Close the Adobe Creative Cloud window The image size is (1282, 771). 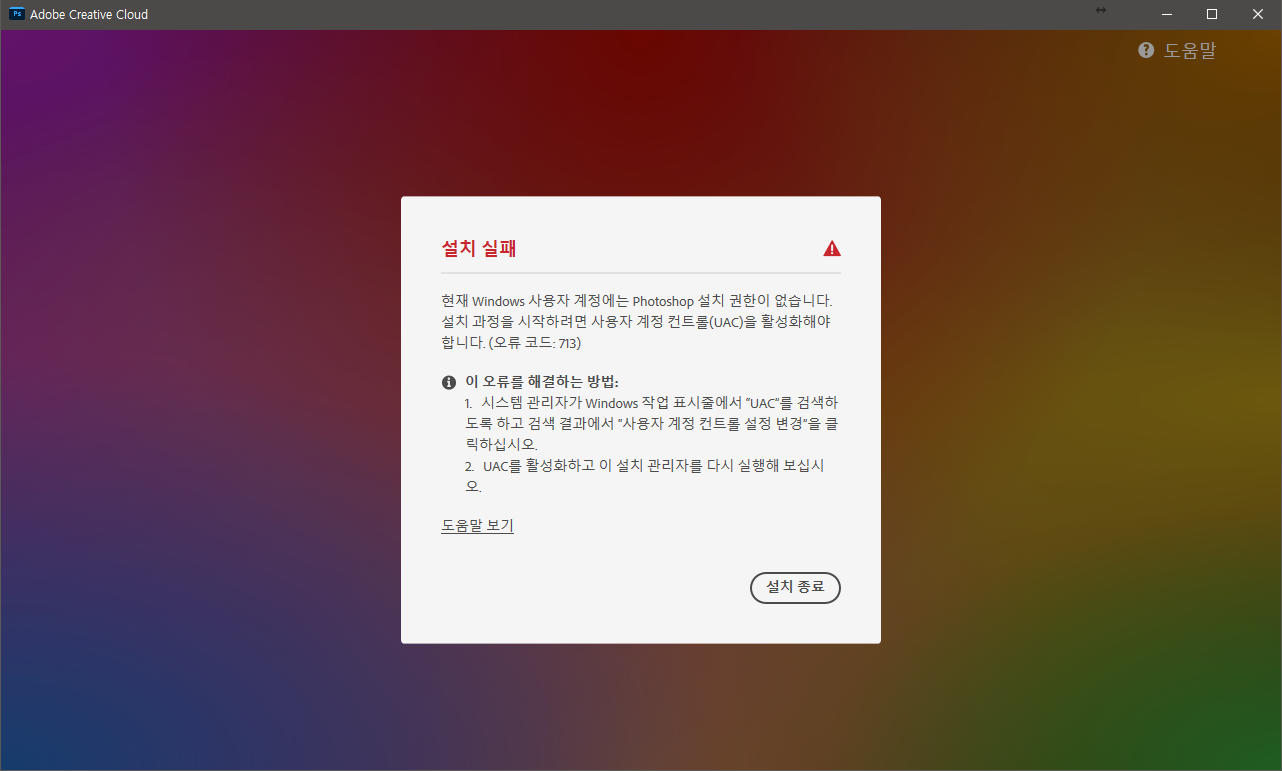1258,14
